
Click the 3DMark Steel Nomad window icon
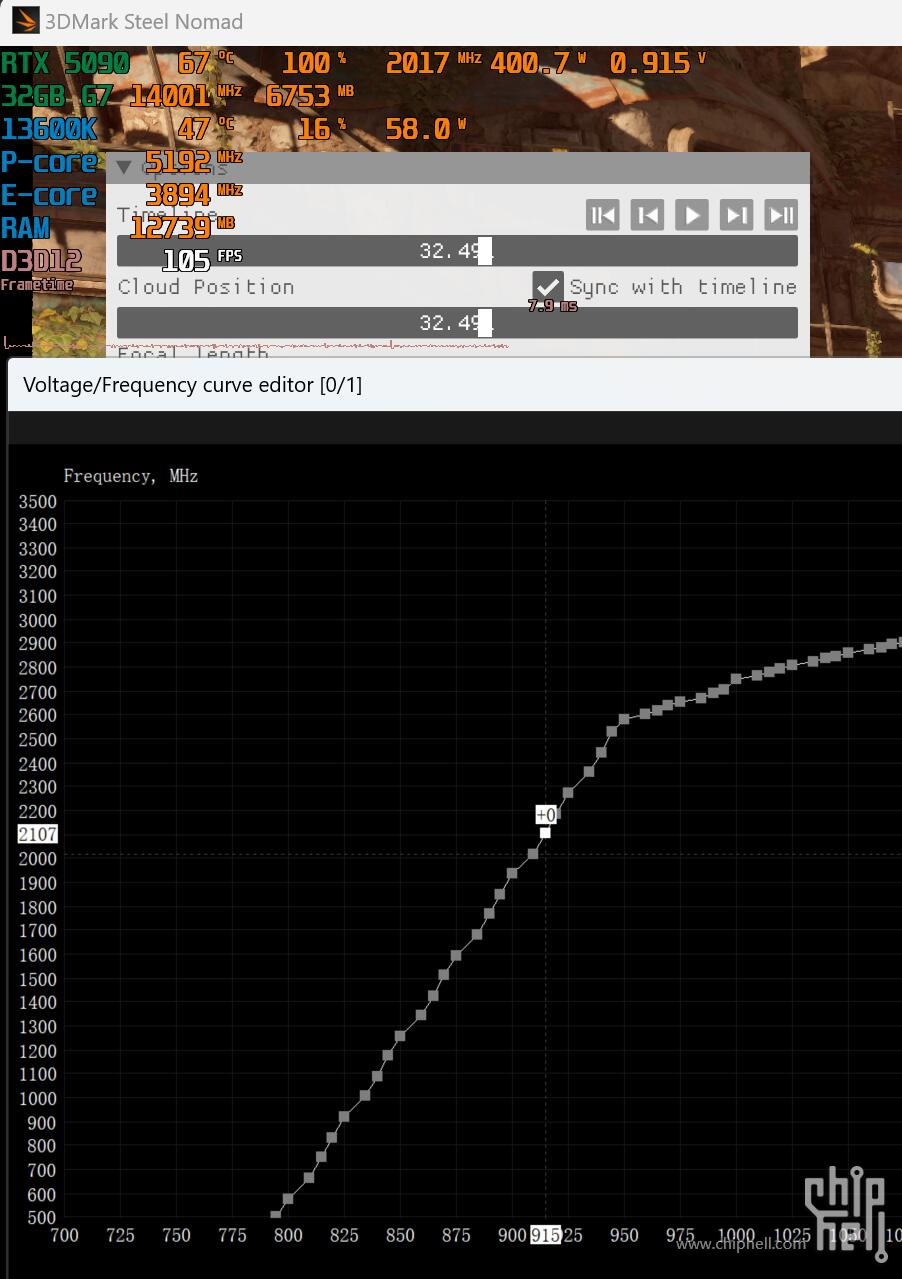click(x=26, y=21)
